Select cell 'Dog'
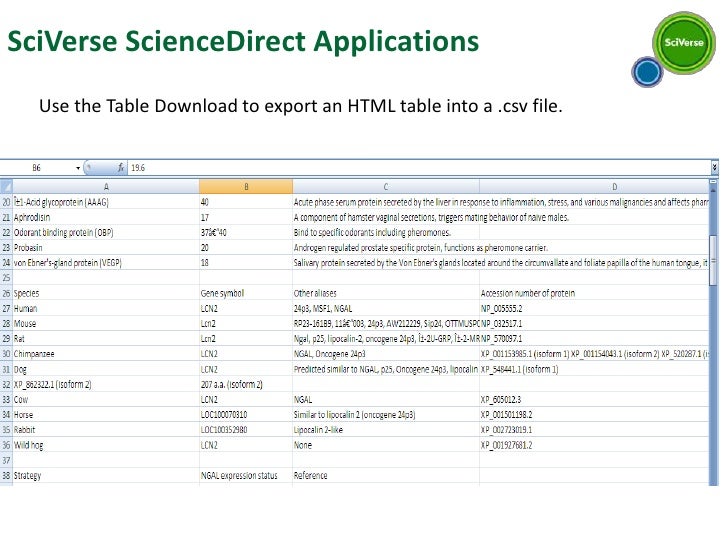 (x=106, y=369)
